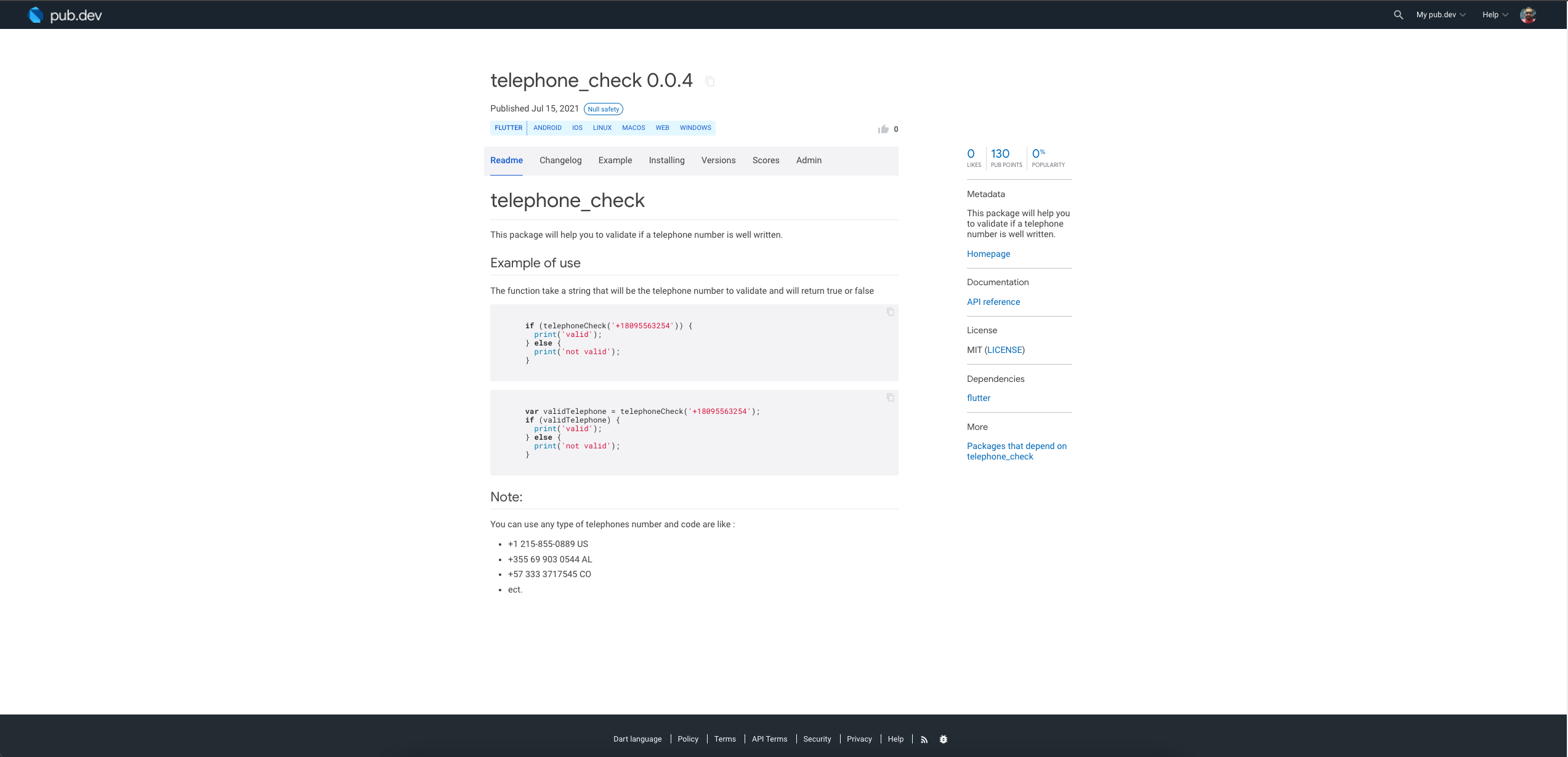Click the FLUTTER SDK tag

click(x=508, y=128)
